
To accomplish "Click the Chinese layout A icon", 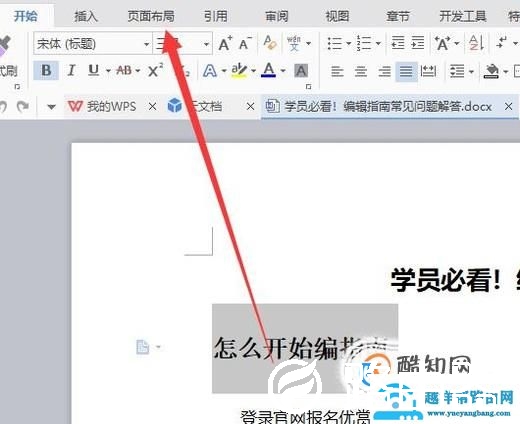I will point(442,43).
